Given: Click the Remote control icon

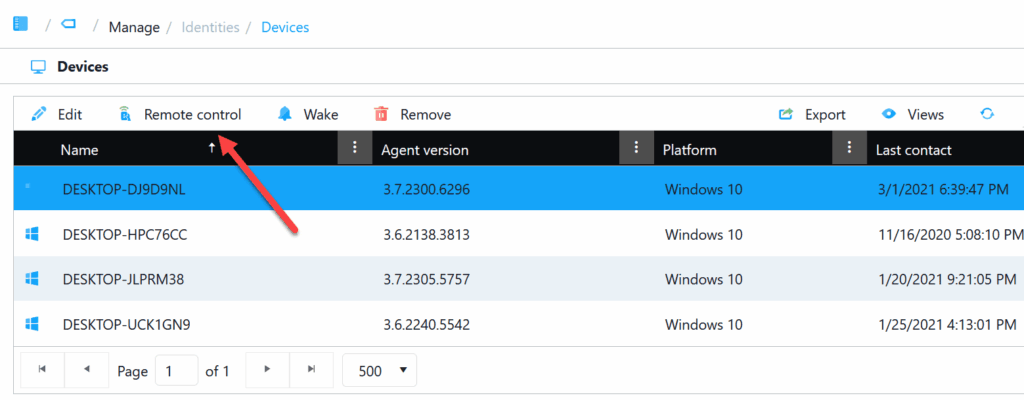Looking at the screenshot, I should coord(124,114).
